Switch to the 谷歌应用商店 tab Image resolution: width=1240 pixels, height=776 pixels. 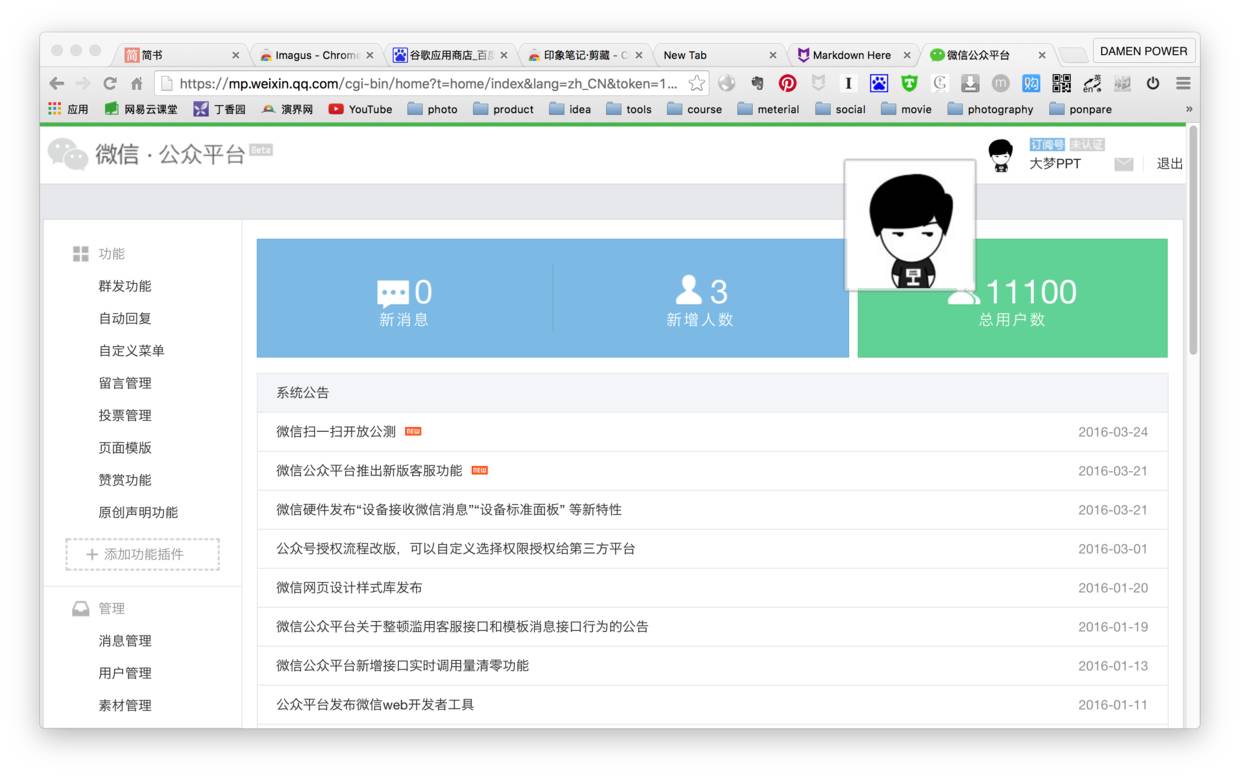click(x=450, y=55)
